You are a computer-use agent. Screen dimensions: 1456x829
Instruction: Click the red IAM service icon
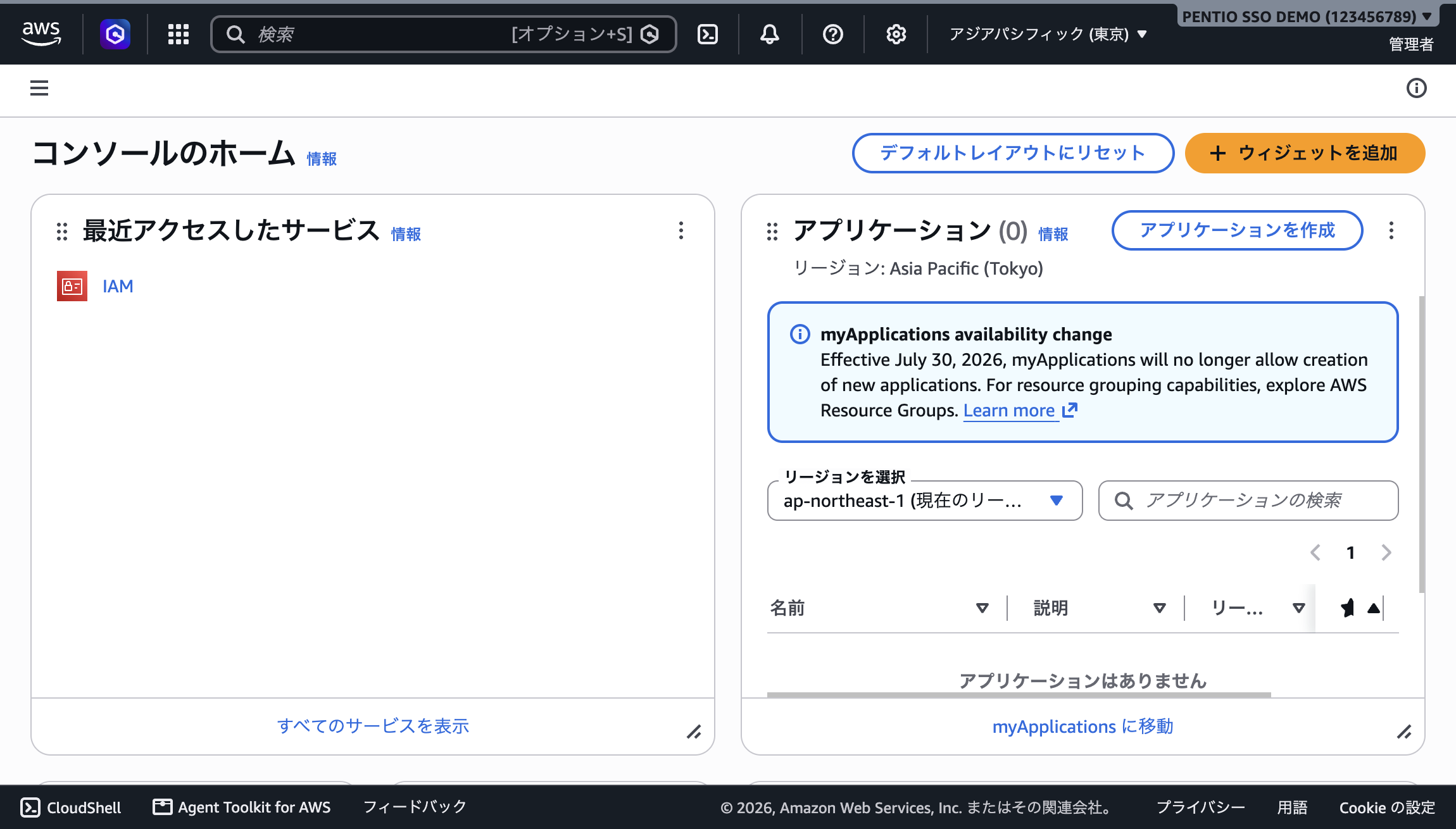(72, 286)
